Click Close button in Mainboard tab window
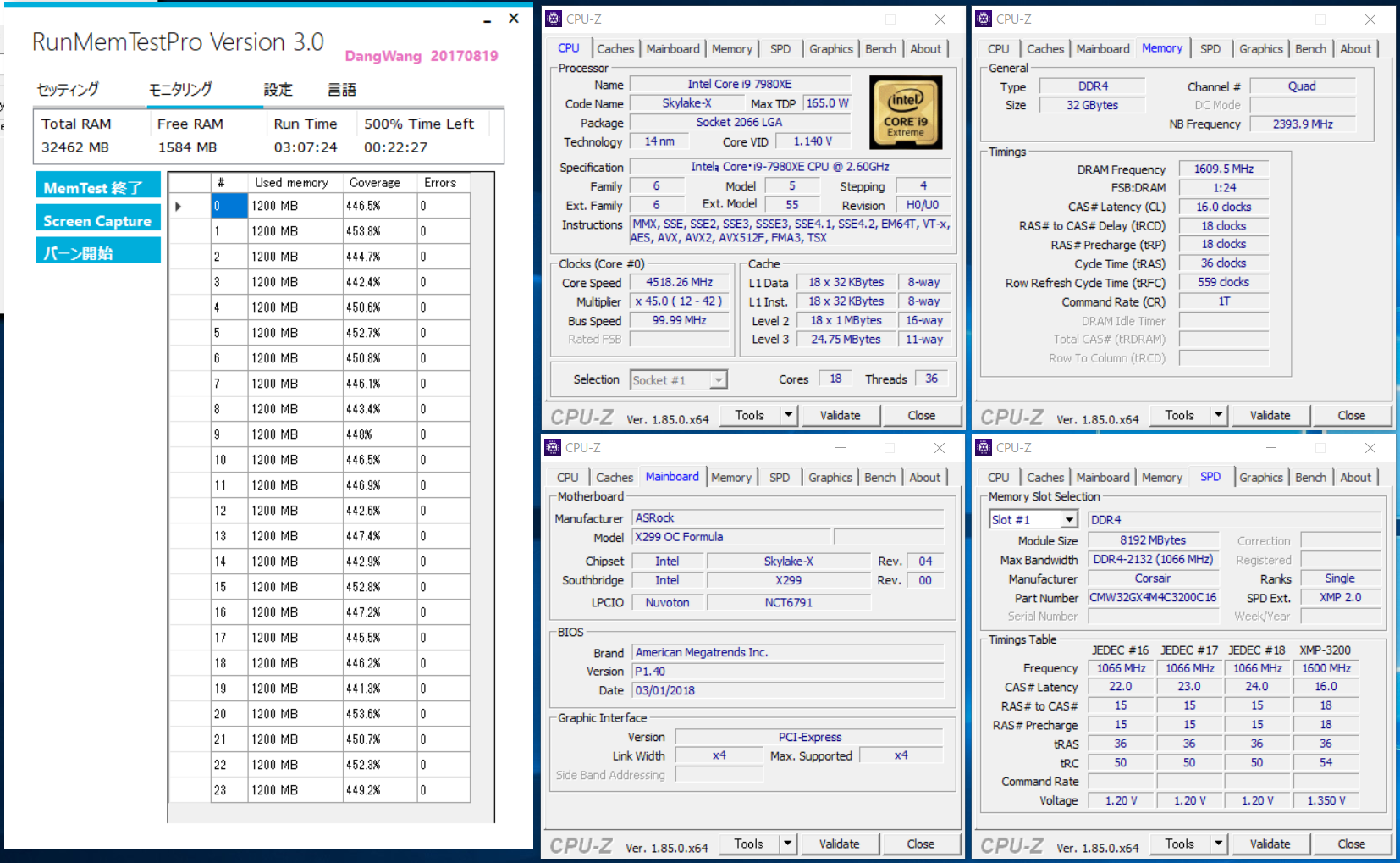1400x863 pixels. pyautogui.click(x=920, y=844)
